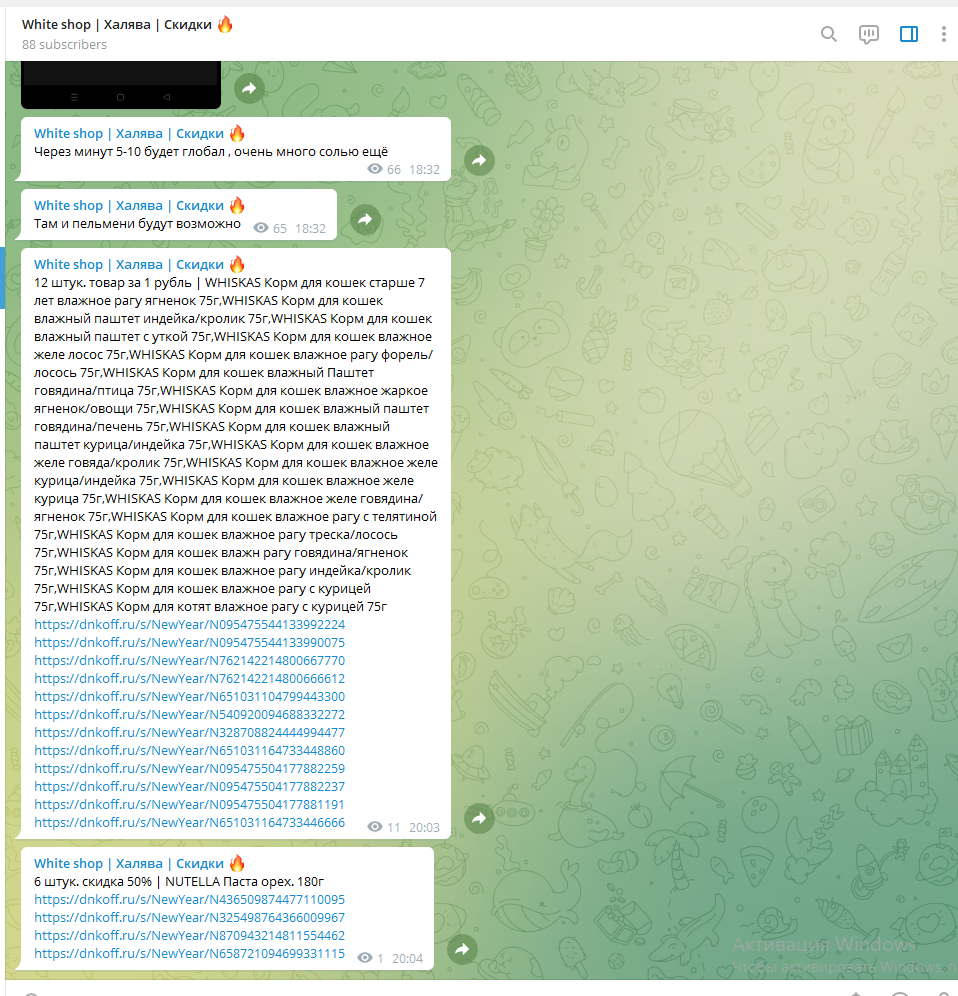Click sender name above NUTELLA message
Image resolution: width=958 pixels, height=996 pixels.
(139, 863)
